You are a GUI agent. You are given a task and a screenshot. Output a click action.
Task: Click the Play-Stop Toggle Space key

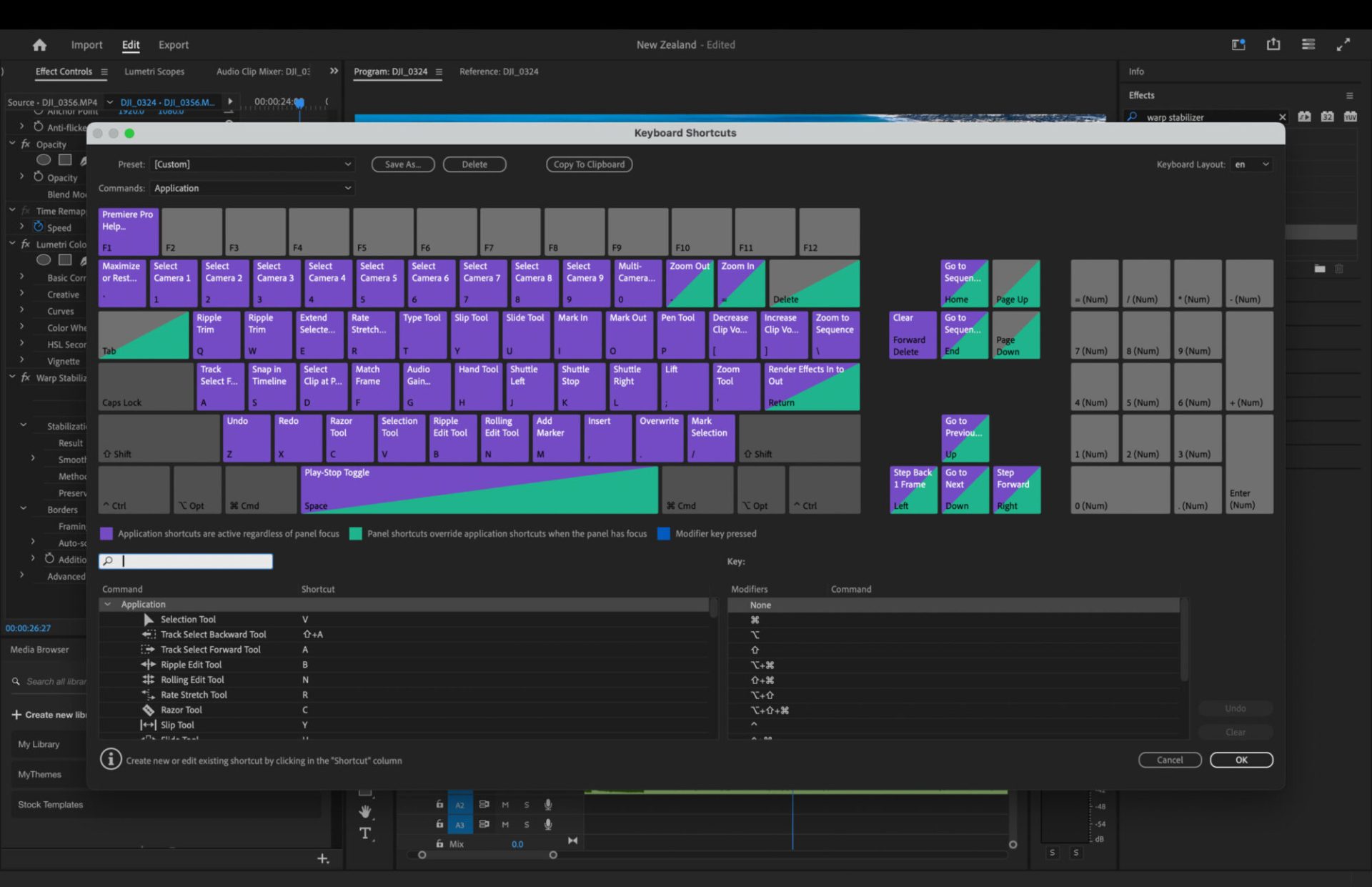coord(479,490)
